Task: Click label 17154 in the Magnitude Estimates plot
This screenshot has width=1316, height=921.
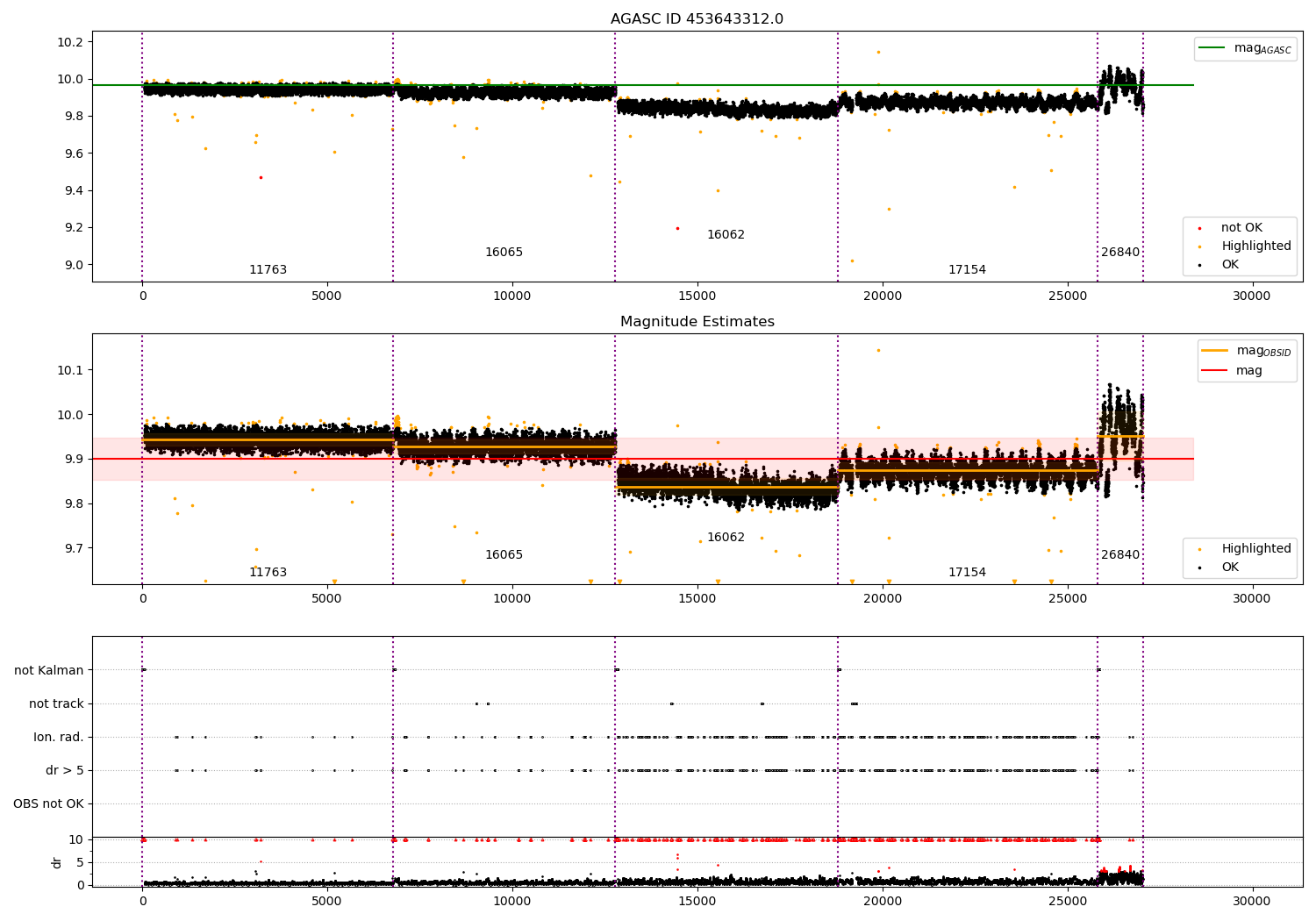Action: click(967, 573)
